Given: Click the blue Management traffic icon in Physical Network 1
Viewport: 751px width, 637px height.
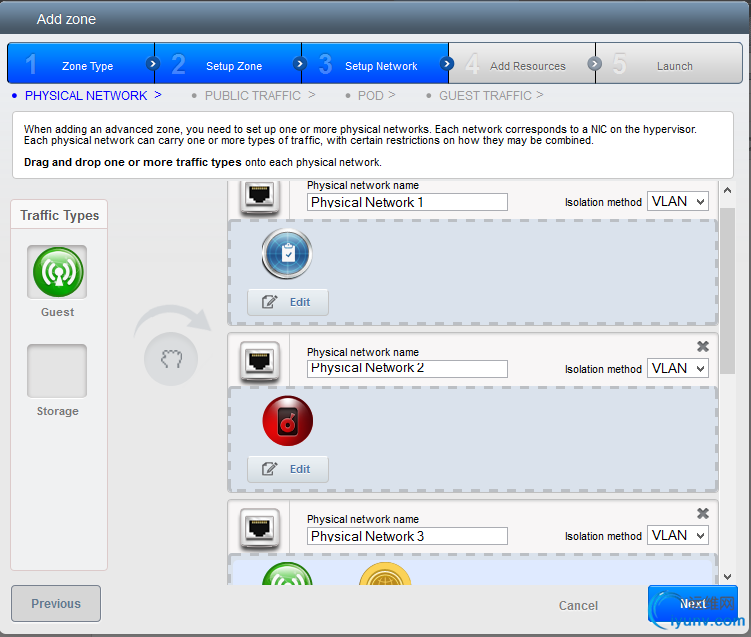Looking at the screenshot, I should pos(287,254).
